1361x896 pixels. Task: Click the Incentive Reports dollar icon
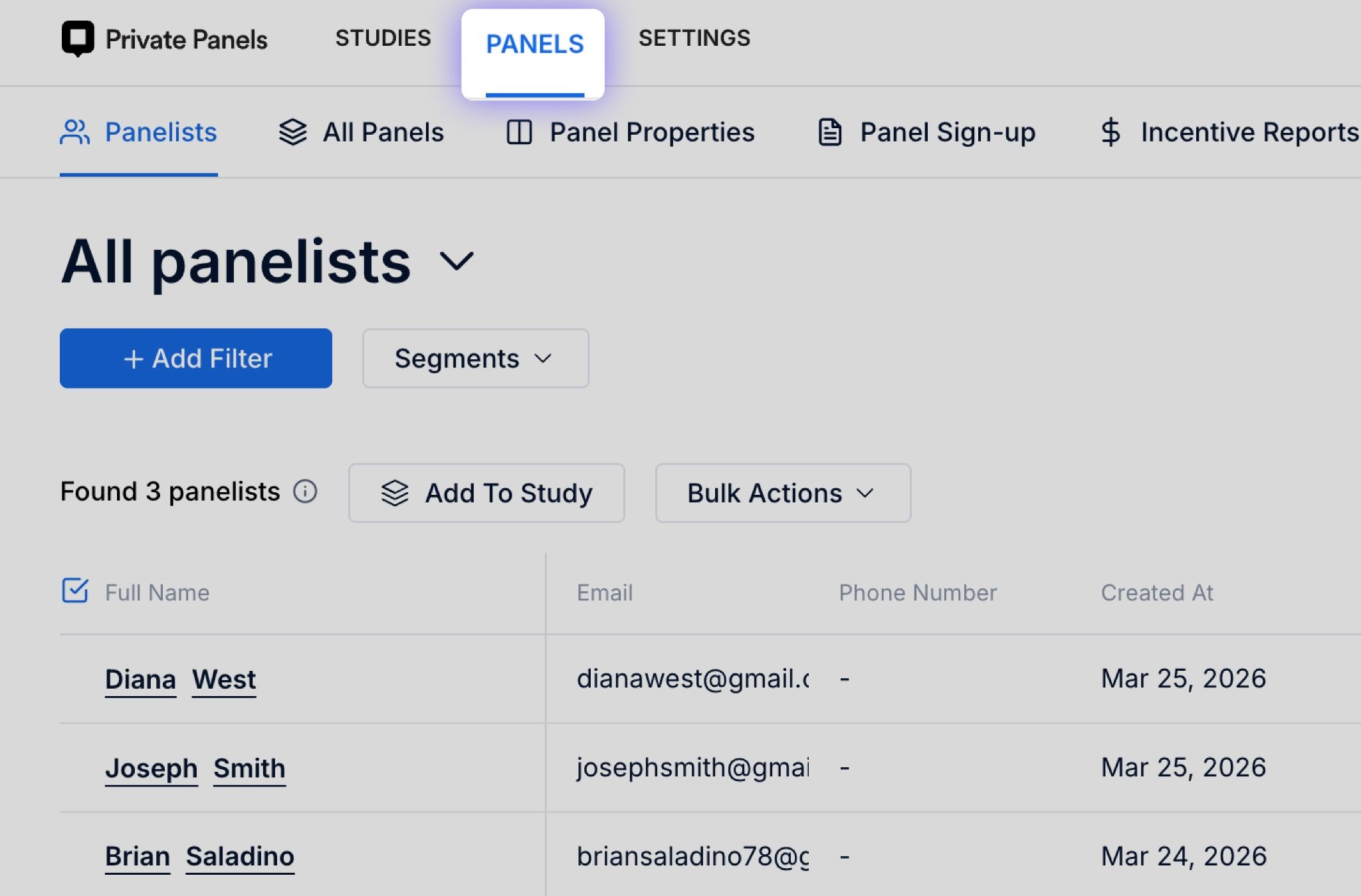pos(1110,132)
